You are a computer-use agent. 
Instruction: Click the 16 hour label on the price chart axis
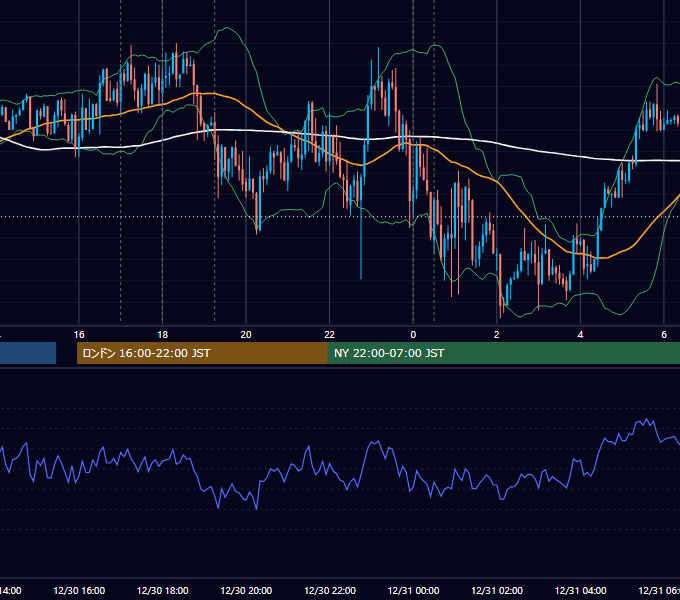pos(79,335)
